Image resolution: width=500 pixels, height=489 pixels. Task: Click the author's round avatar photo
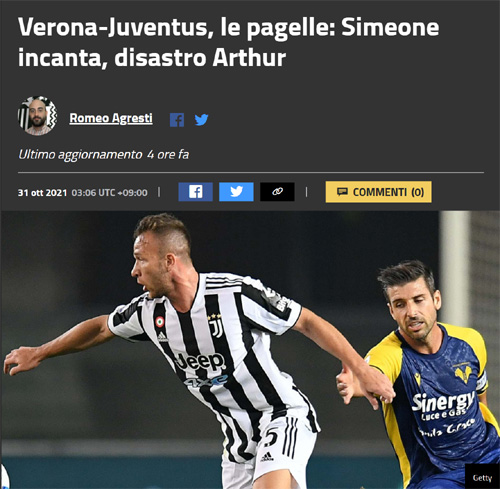pyautogui.click(x=37, y=116)
